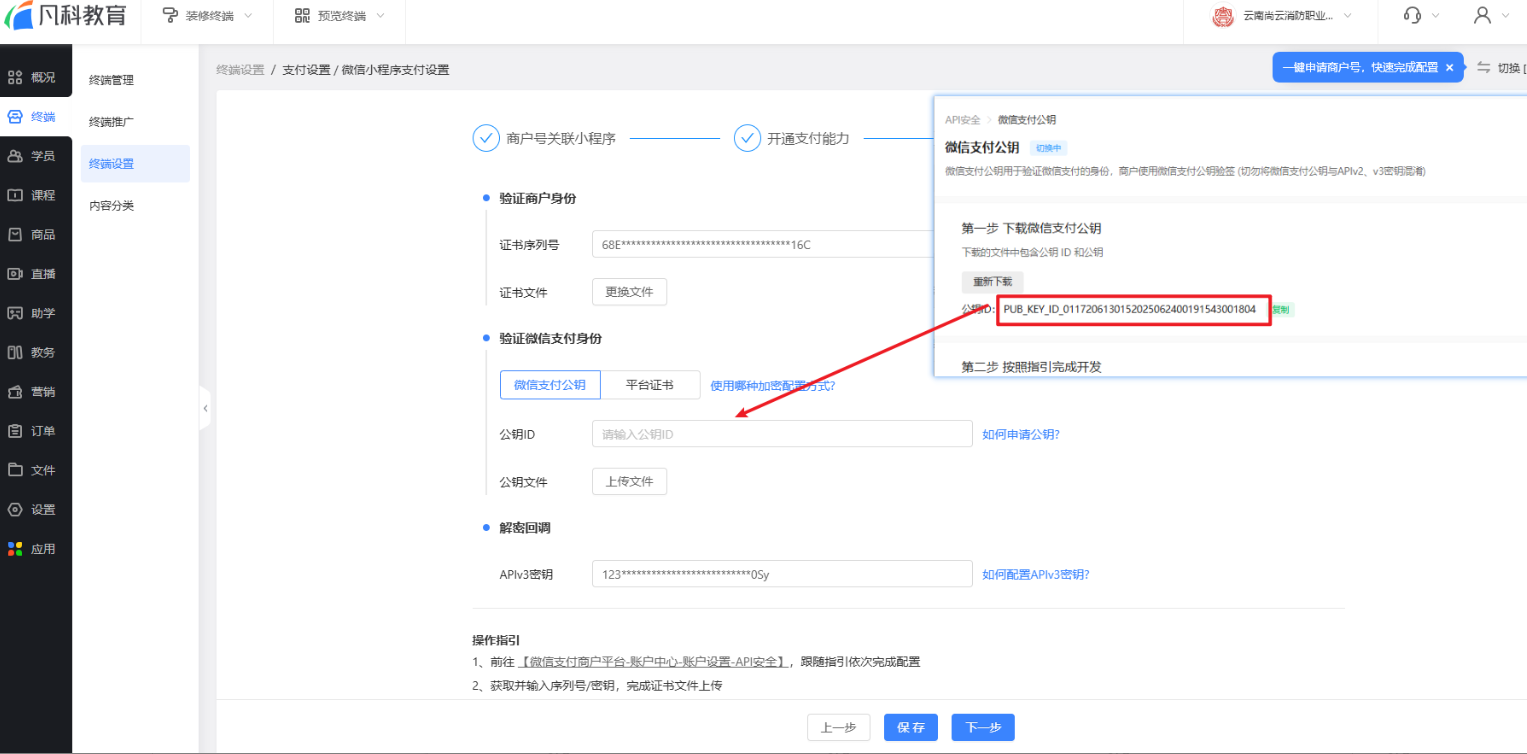Expand the 装修终端 dropdown menu
Screen dimensions: 1527x754
pyautogui.click(x=208, y=16)
